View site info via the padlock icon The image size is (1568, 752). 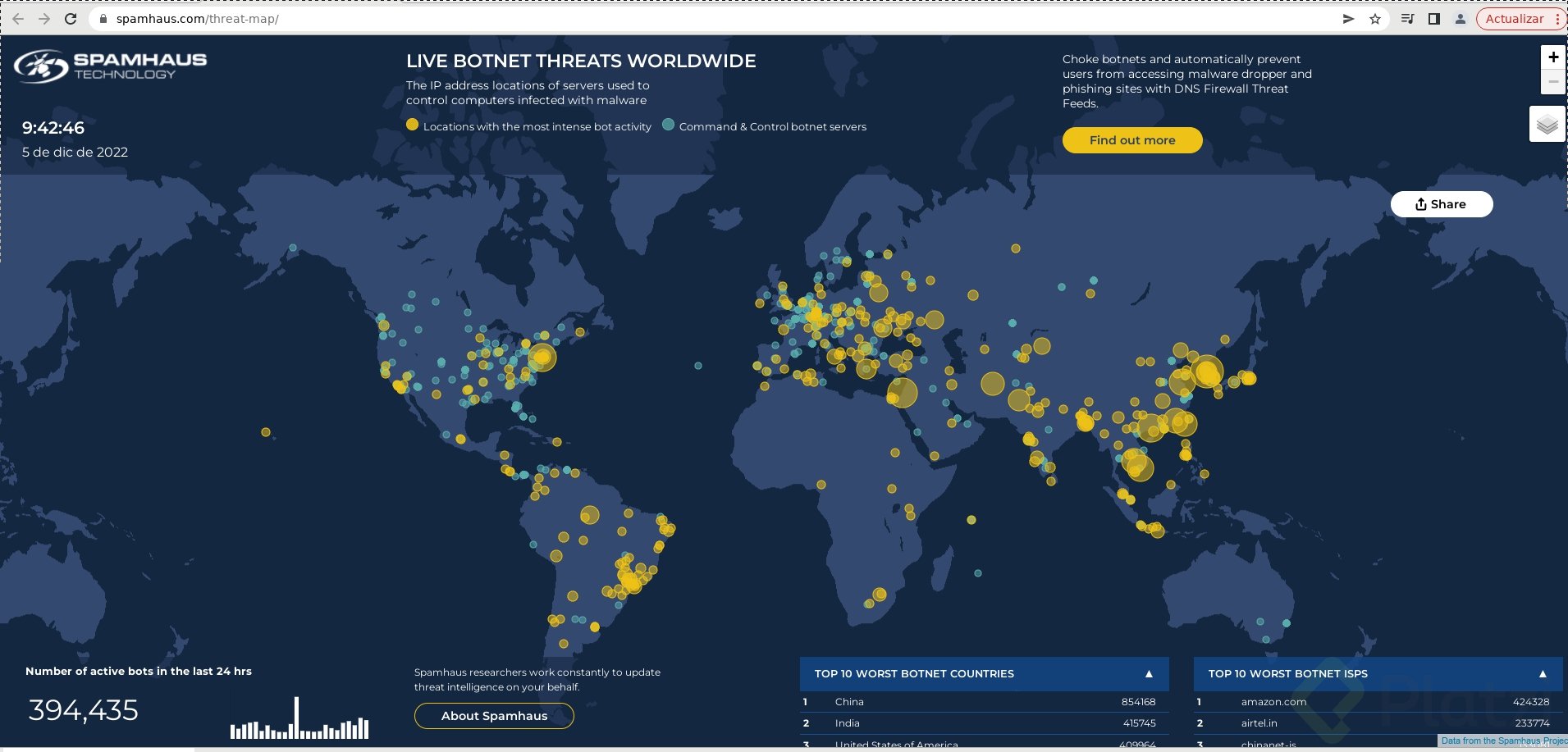coord(103,19)
